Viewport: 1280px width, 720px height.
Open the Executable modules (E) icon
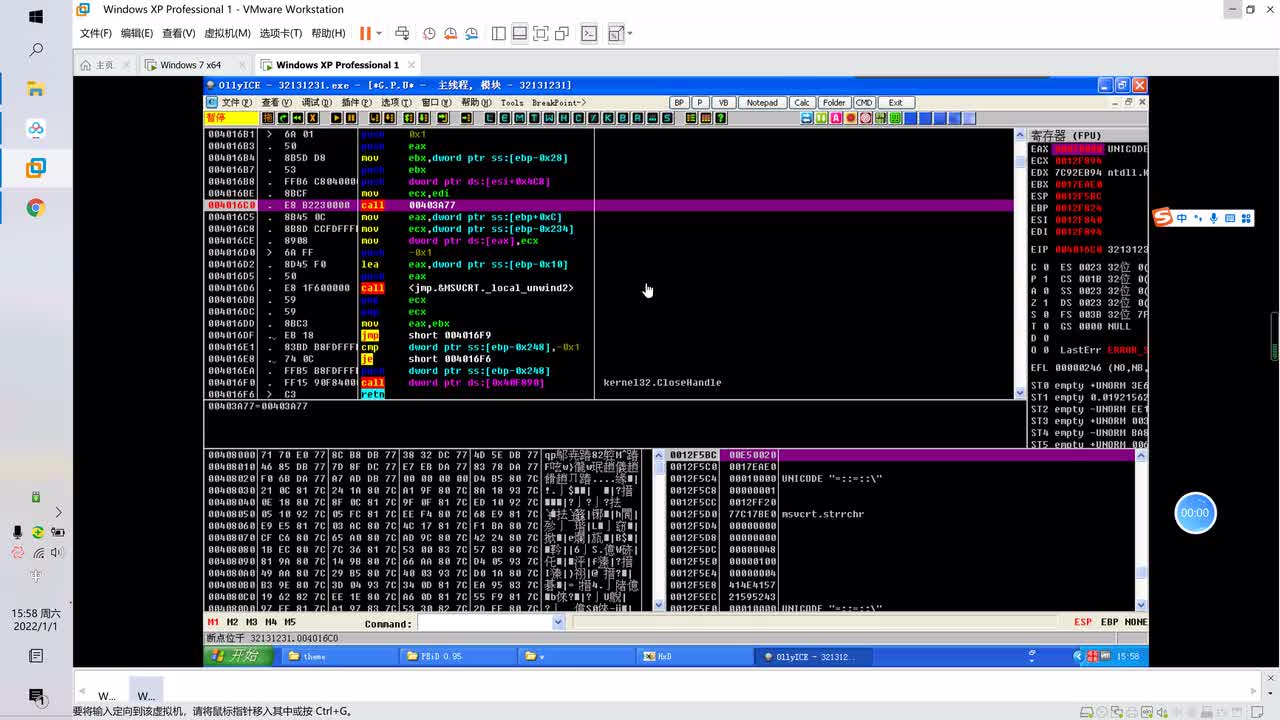tap(505, 118)
